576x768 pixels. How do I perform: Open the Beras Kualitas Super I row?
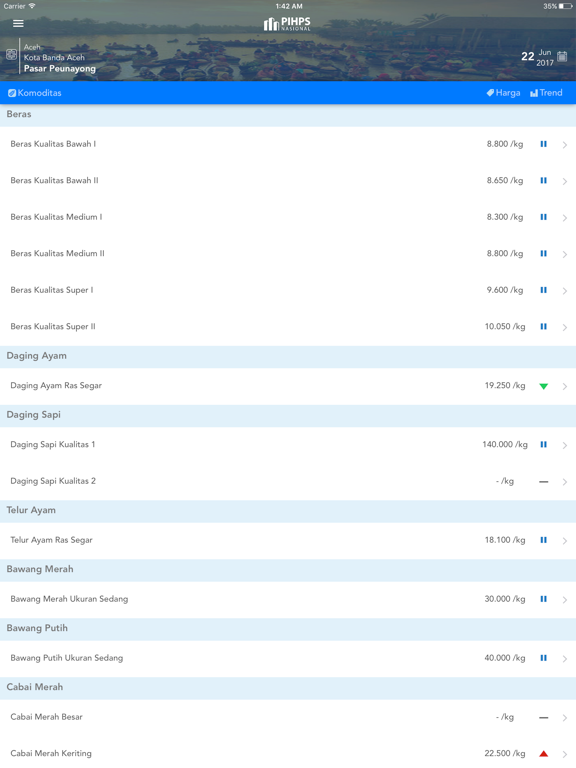(x=288, y=290)
